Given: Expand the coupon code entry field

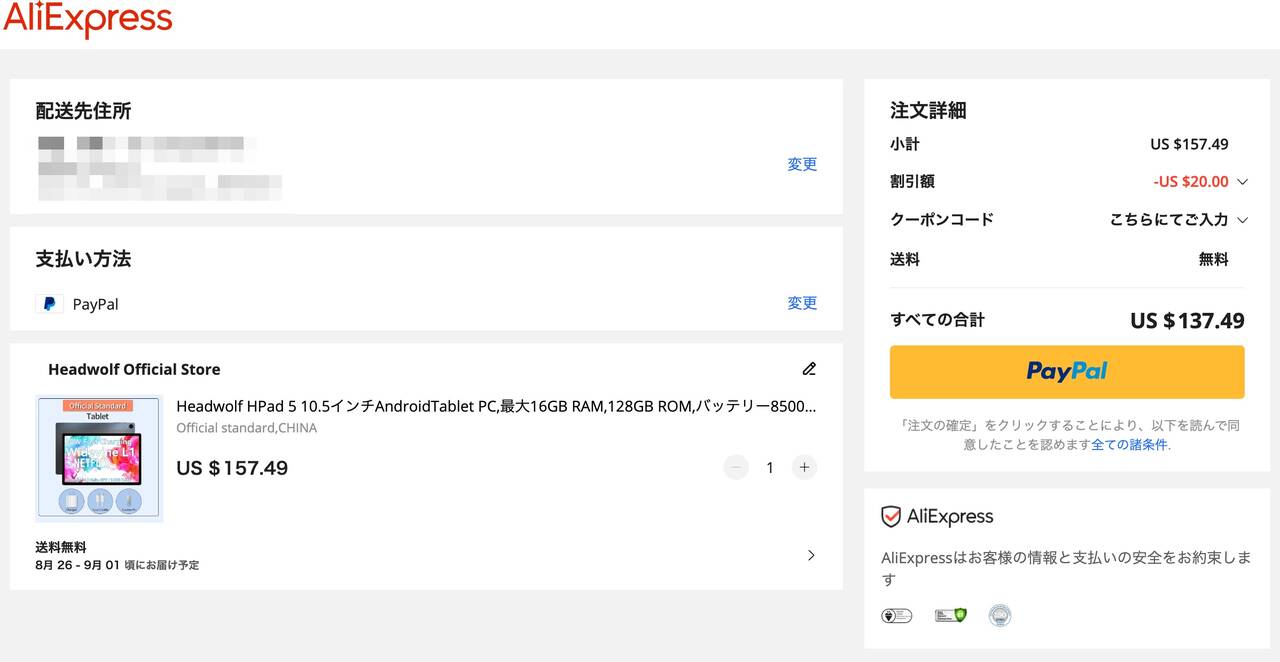Looking at the screenshot, I should tap(1242, 220).
